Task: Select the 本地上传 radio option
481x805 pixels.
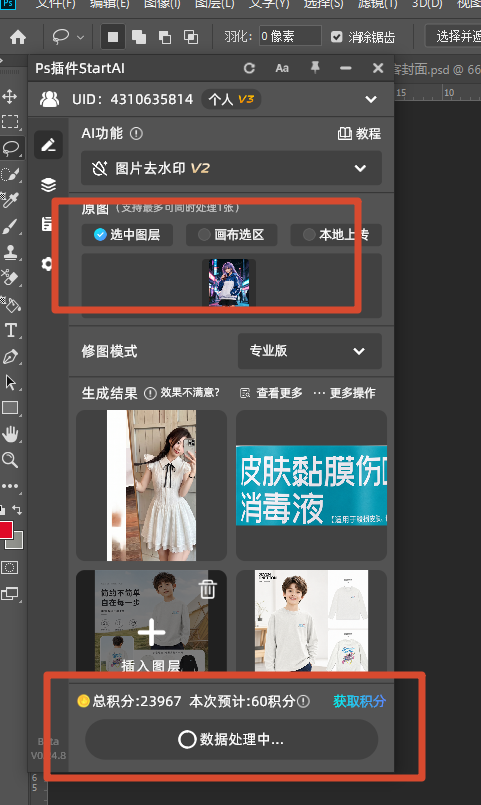Action: point(336,235)
